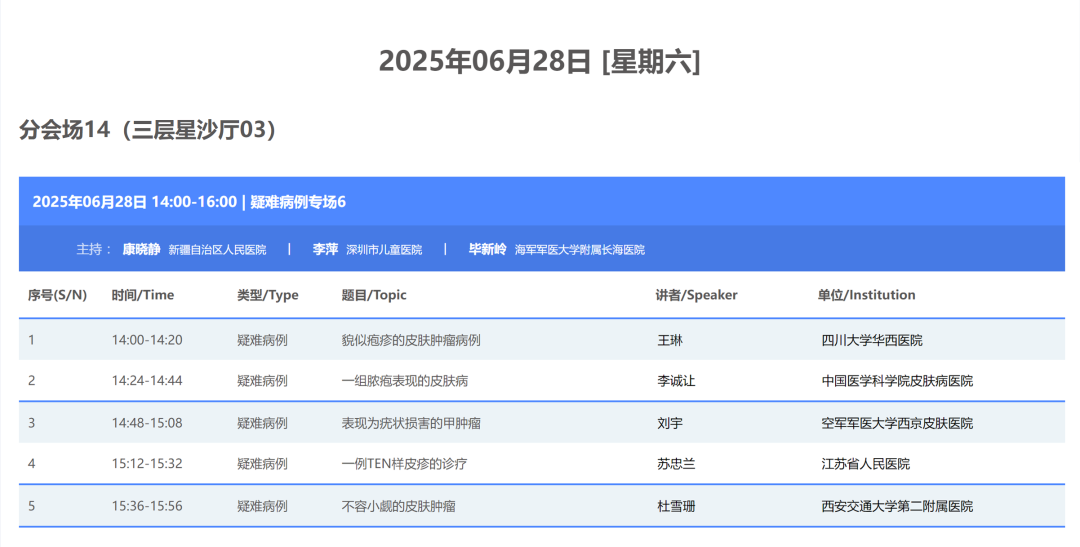Click 疑难病例 type in 李诚让 row
This screenshot has width=1080, height=547.
262,380
